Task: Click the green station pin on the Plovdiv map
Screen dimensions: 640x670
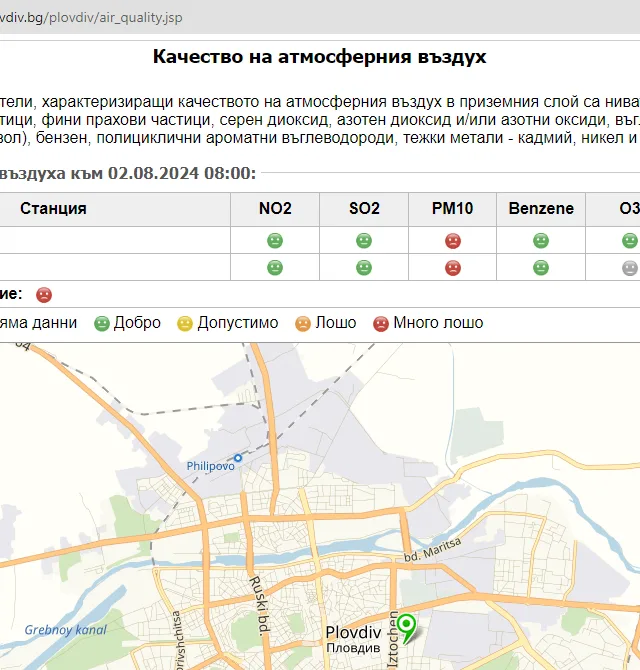Action: tap(406, 628)
